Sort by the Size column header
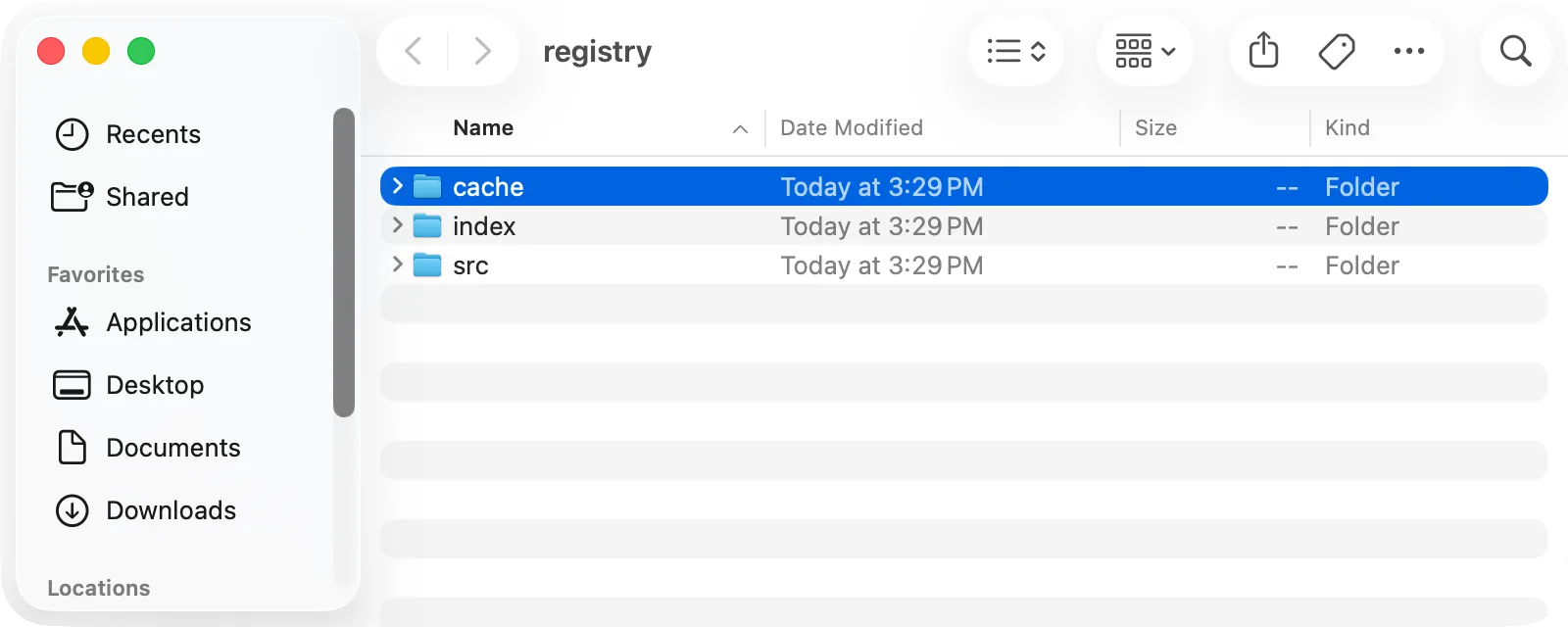 click(x=1155, y=128)
